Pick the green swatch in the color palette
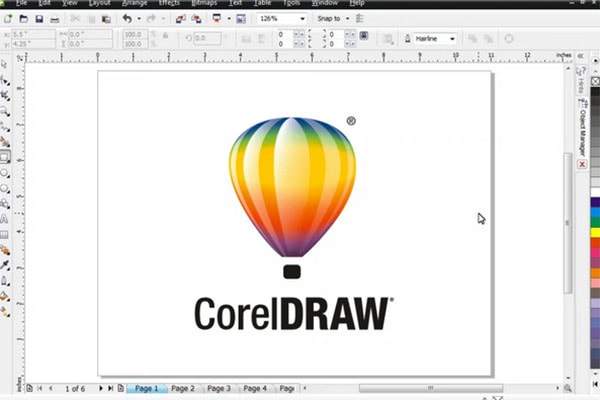Image resolution: width=600 pixels, height=400 pixels. point(595,222)
